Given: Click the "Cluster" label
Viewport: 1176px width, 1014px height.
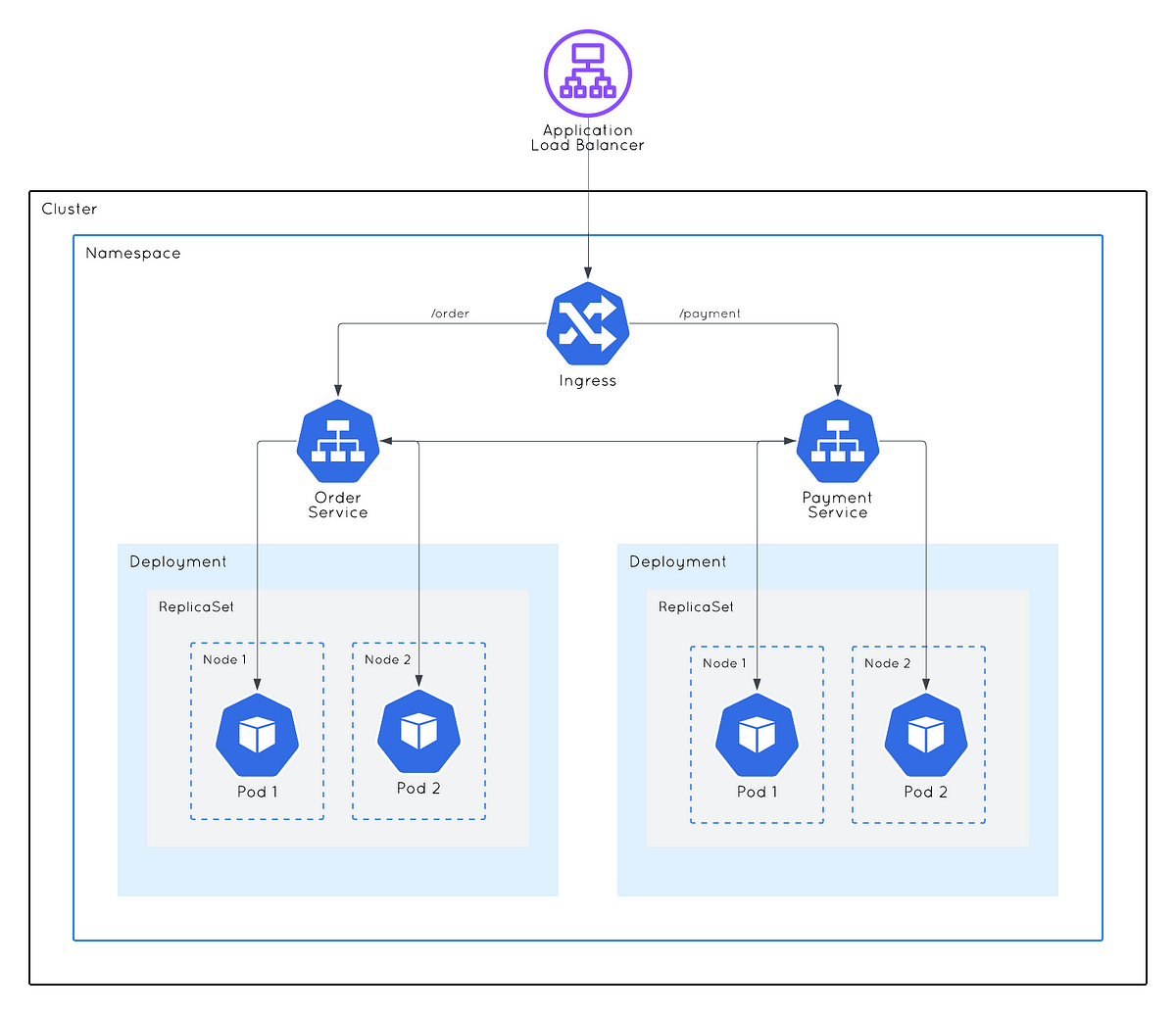Looking at the screenshot, I should (70, 209).
